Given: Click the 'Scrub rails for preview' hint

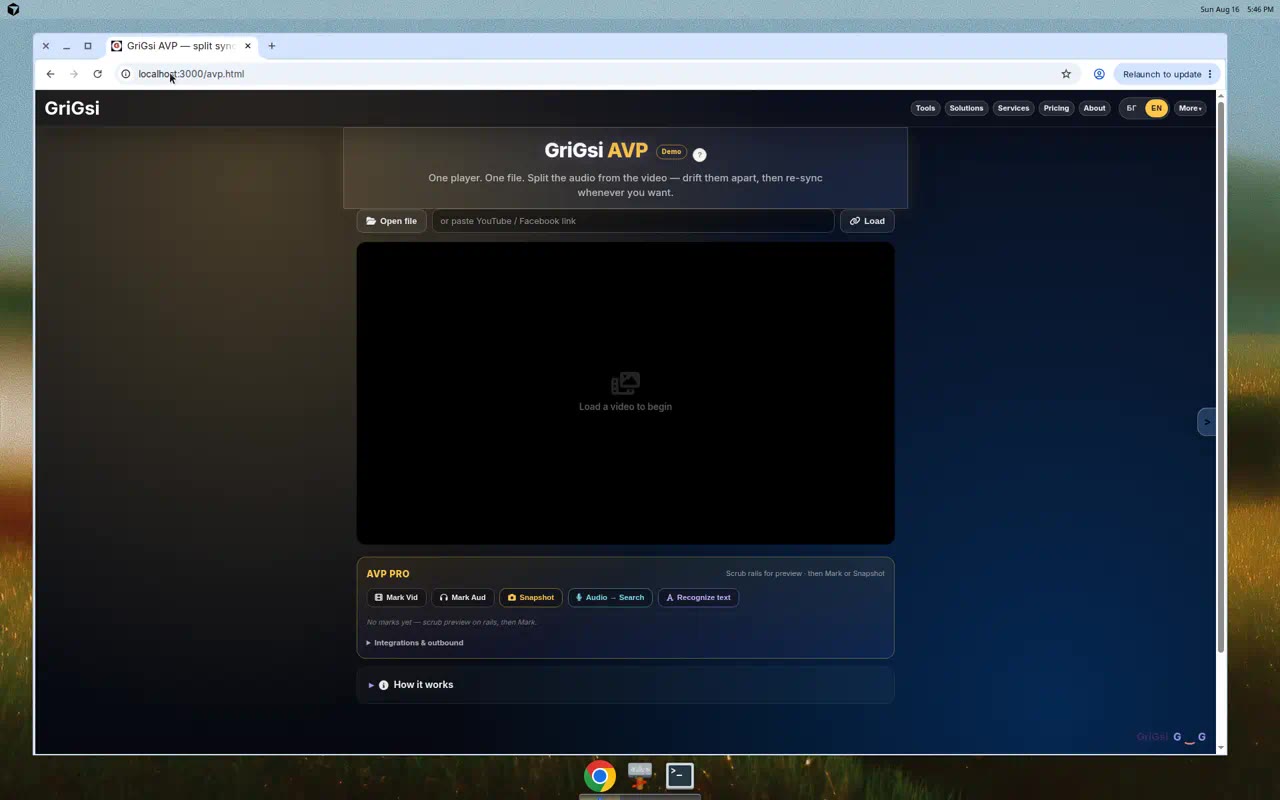Looking at the screenshot, I should pos(805,574).
